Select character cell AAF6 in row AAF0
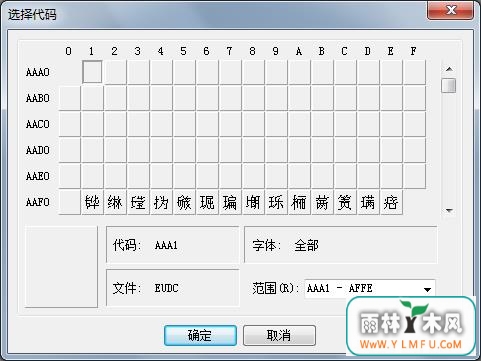Viewport: 481px width, 361px height. (207, 202)
